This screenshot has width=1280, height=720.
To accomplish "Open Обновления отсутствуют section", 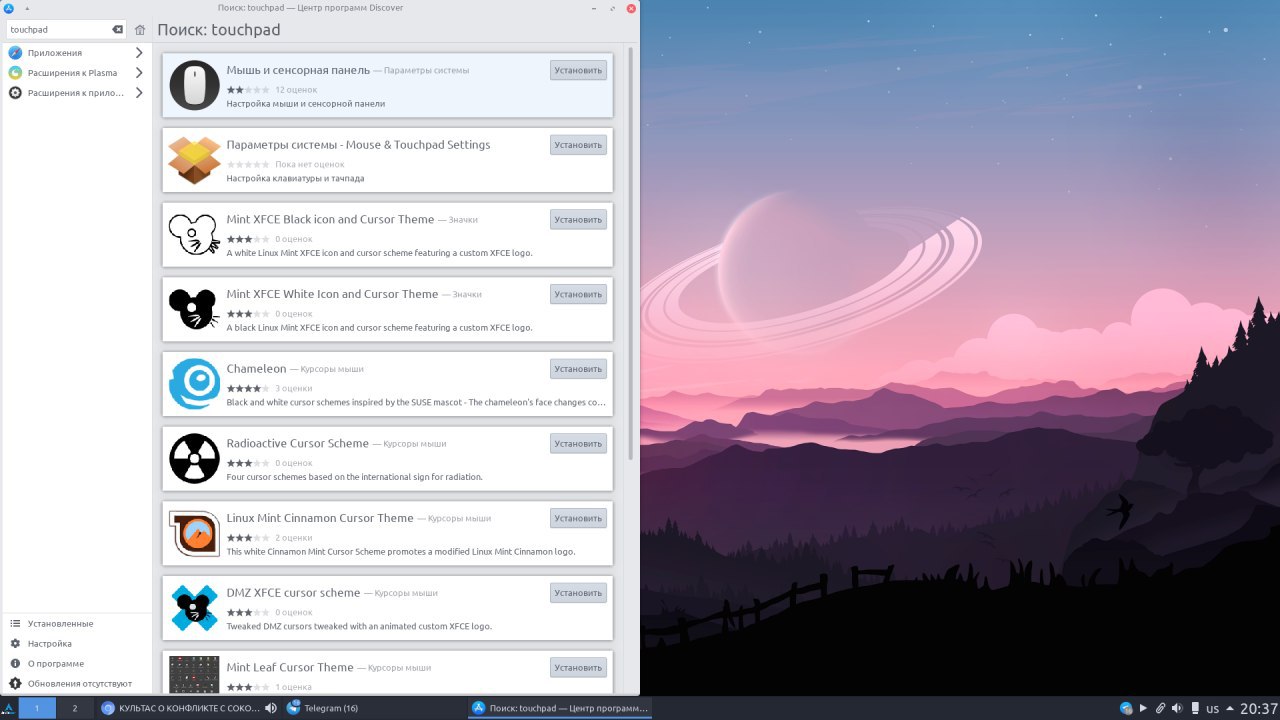I will (75, 684).
